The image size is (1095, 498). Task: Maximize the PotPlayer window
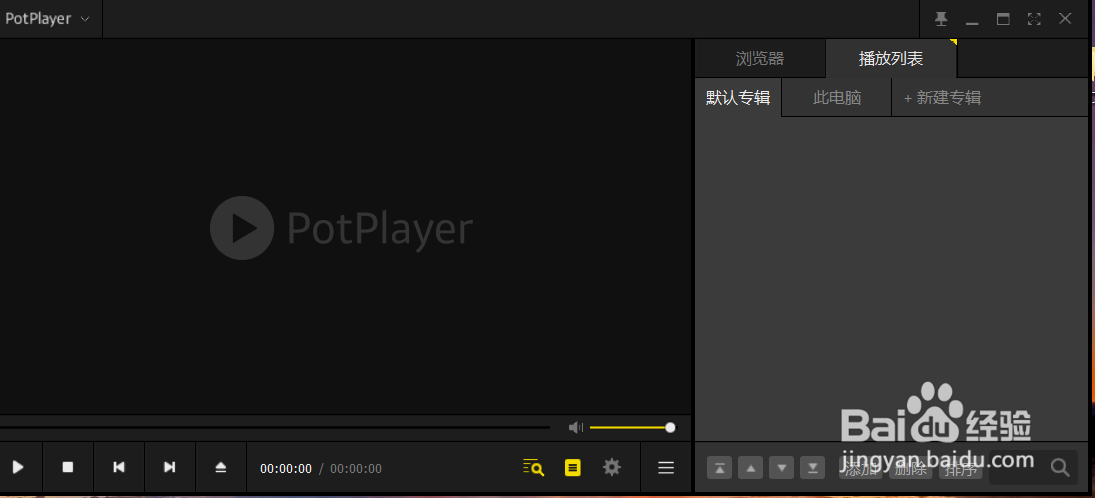(1003, 19)
